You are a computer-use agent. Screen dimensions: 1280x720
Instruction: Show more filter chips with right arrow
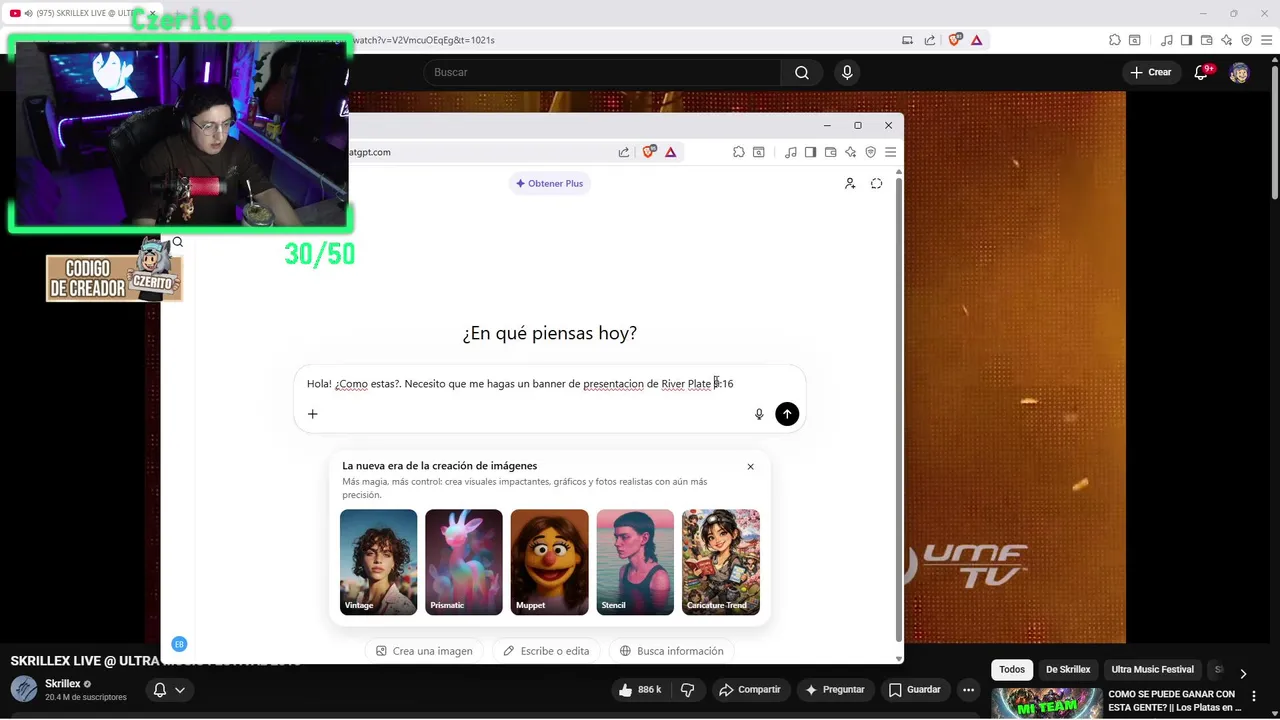click(x=1243, y=673)
